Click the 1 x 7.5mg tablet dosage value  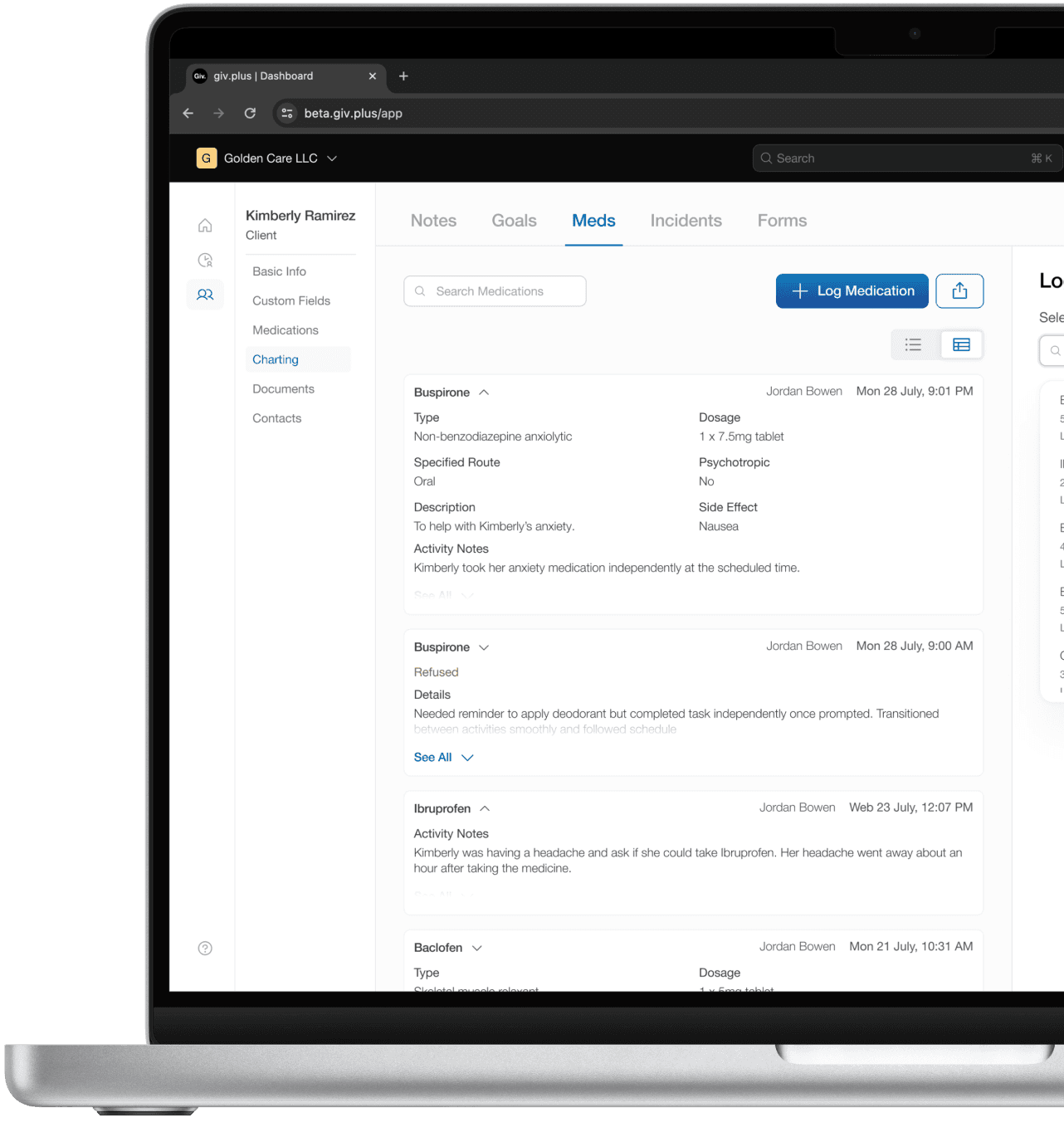pos(741,437)
